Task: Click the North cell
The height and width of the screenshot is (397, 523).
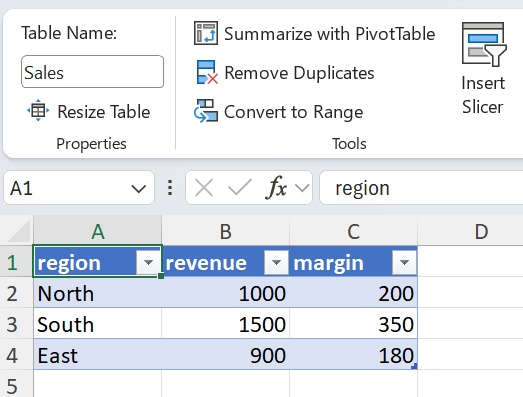Action: click(97, 293)
